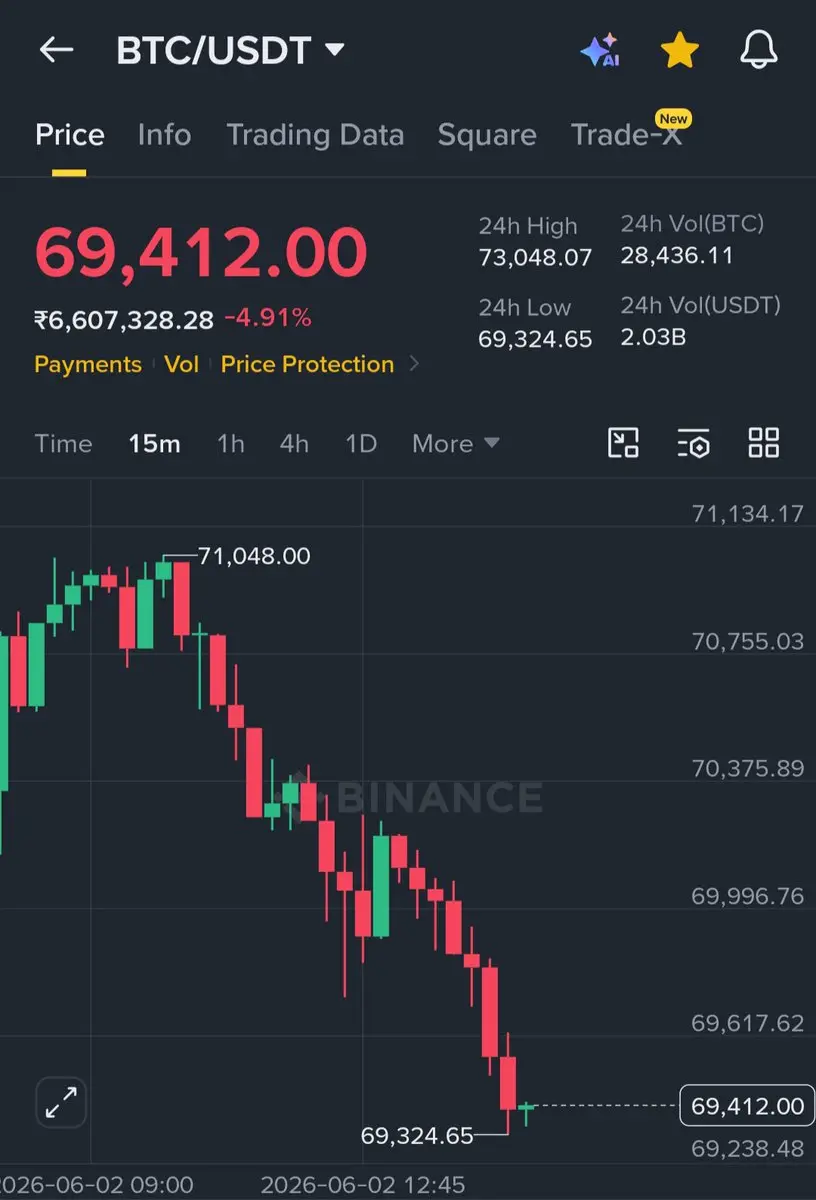Open the chart drawing tools icon

[x=624, y=442]
